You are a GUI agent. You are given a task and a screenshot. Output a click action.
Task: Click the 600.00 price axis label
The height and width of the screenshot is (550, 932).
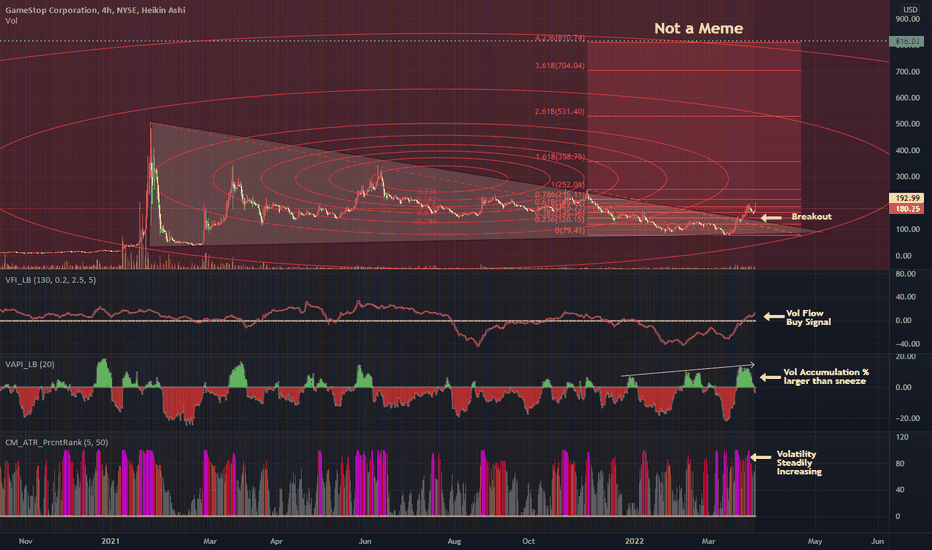(x=908, y=98)
